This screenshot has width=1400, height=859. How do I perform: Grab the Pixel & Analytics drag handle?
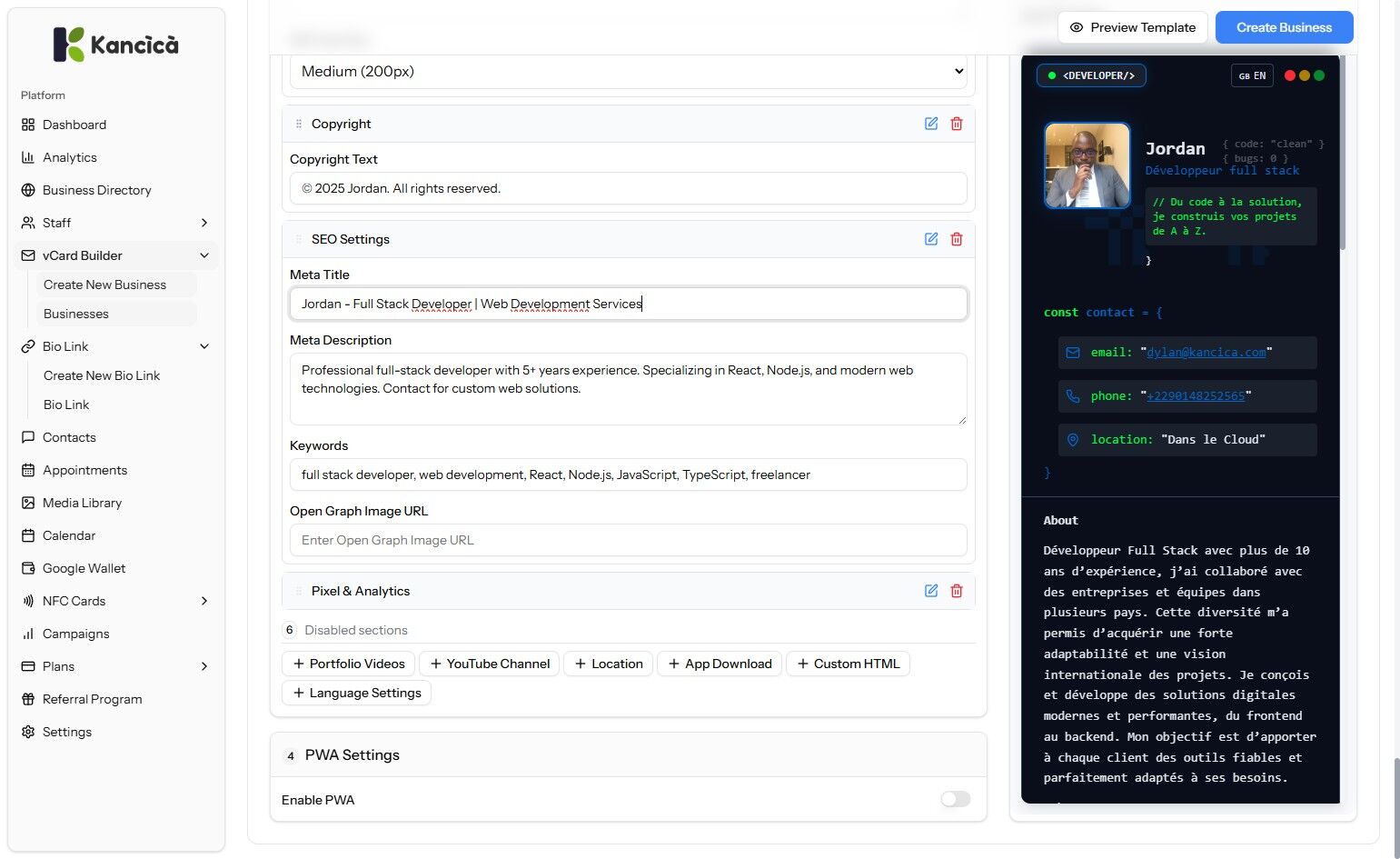(299, 591)
